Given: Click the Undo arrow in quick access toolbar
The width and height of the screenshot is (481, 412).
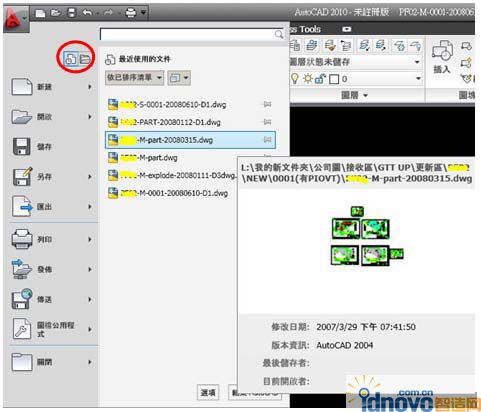Looking at the screenshot, I should [x=87, y=13].
